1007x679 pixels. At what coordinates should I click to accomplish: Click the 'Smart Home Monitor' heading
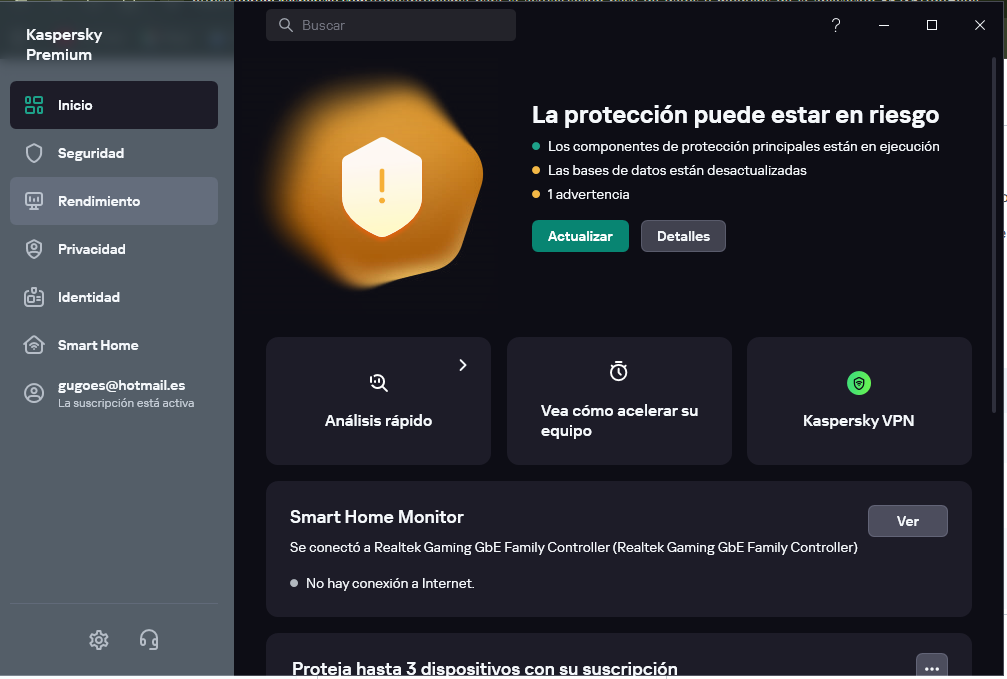pyautogui.click(x=376, y=517)
